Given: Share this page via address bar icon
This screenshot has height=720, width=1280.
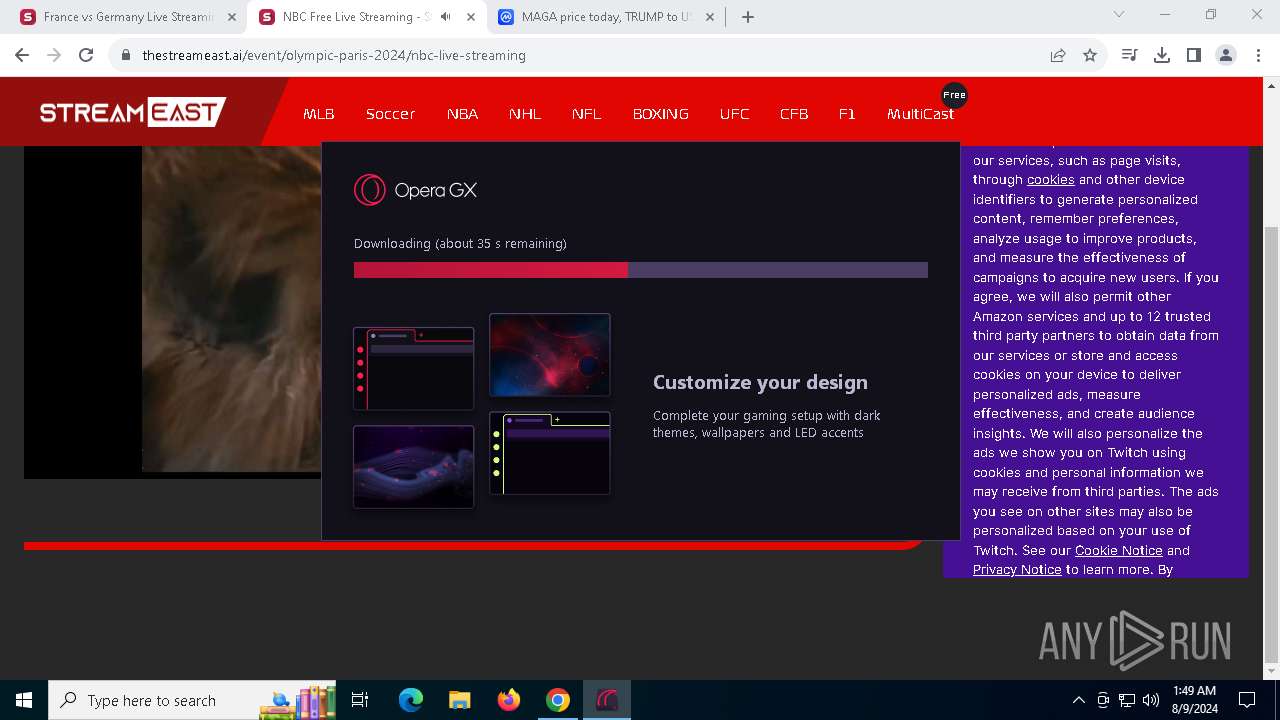Looking at the screenshot, I should click(1058, 55).
